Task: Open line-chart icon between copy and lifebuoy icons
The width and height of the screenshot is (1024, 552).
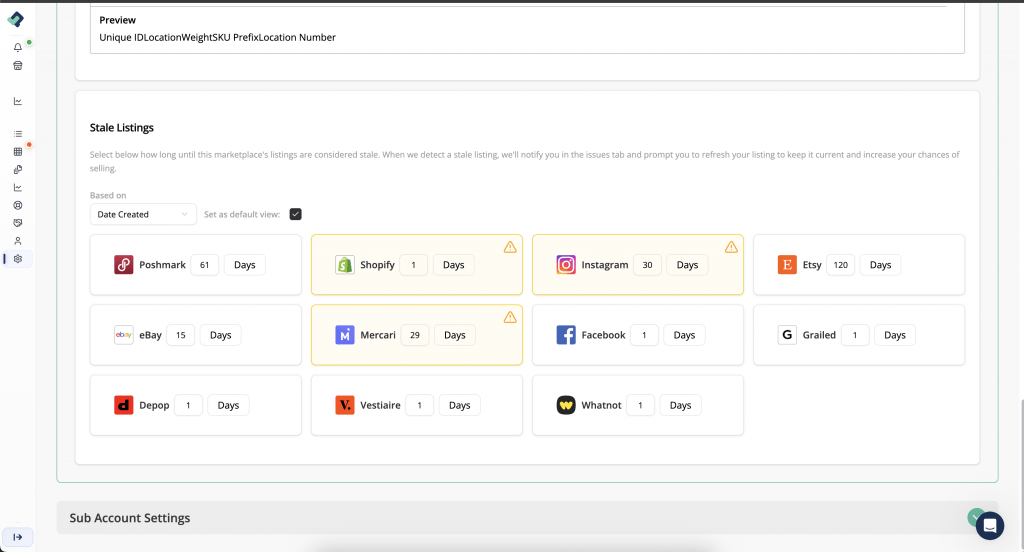Action: (18, 187)
